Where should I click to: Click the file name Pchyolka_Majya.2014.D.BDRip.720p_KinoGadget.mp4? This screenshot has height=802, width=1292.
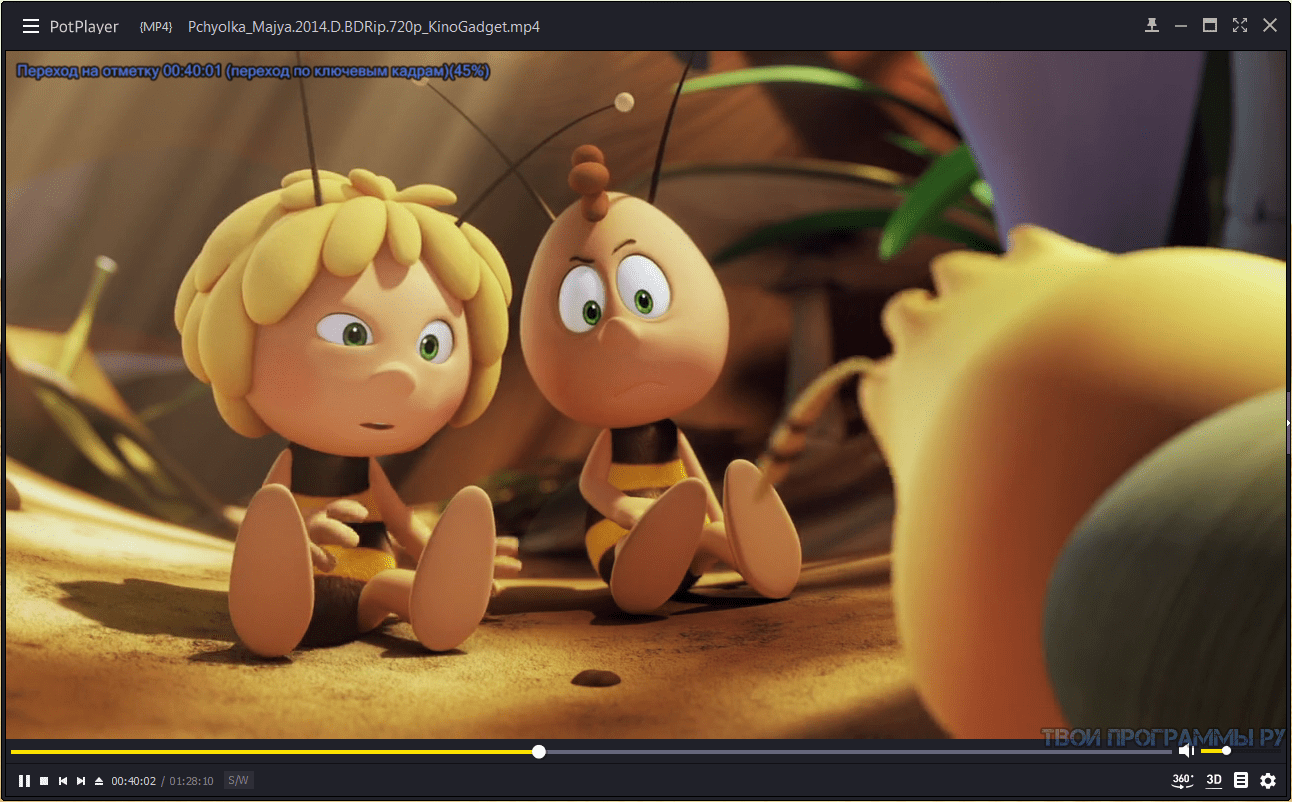click(x=364, y=27)
